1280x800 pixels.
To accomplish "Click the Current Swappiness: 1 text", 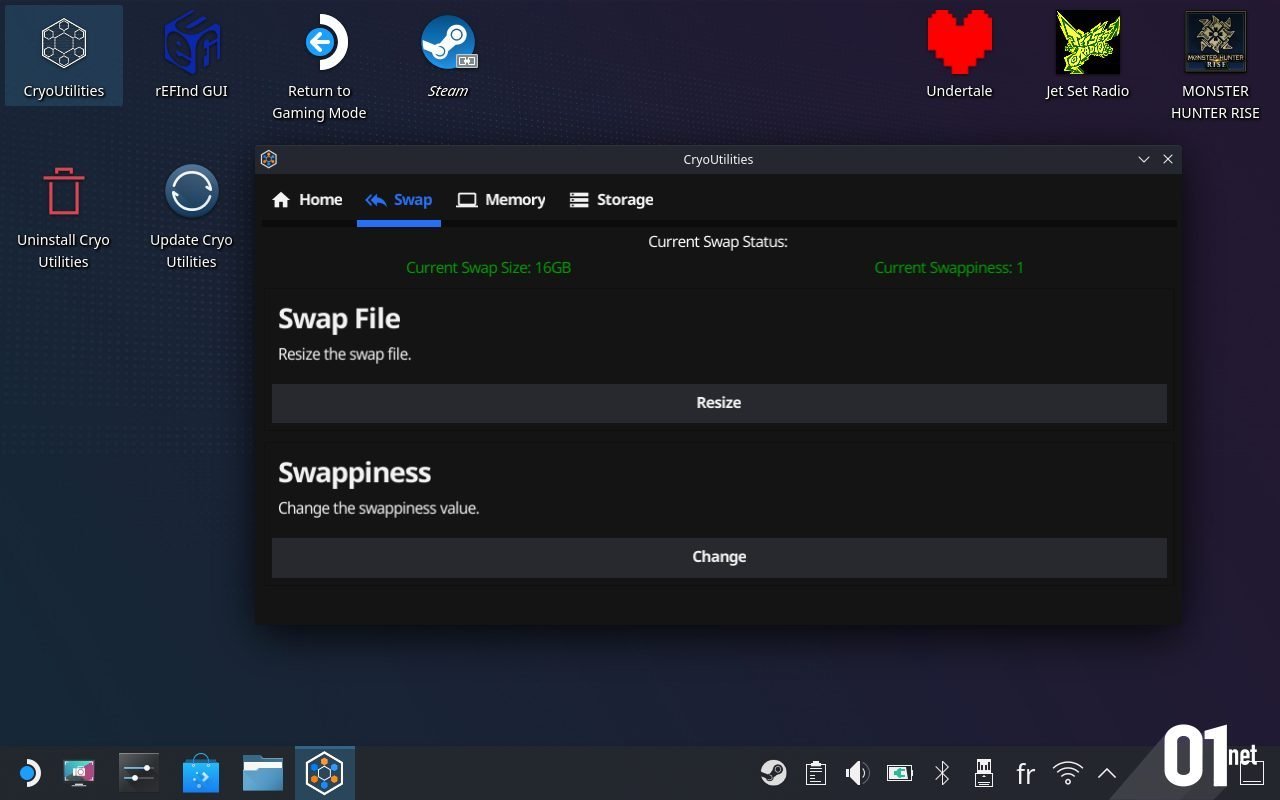I will click(x=949, y=268).
